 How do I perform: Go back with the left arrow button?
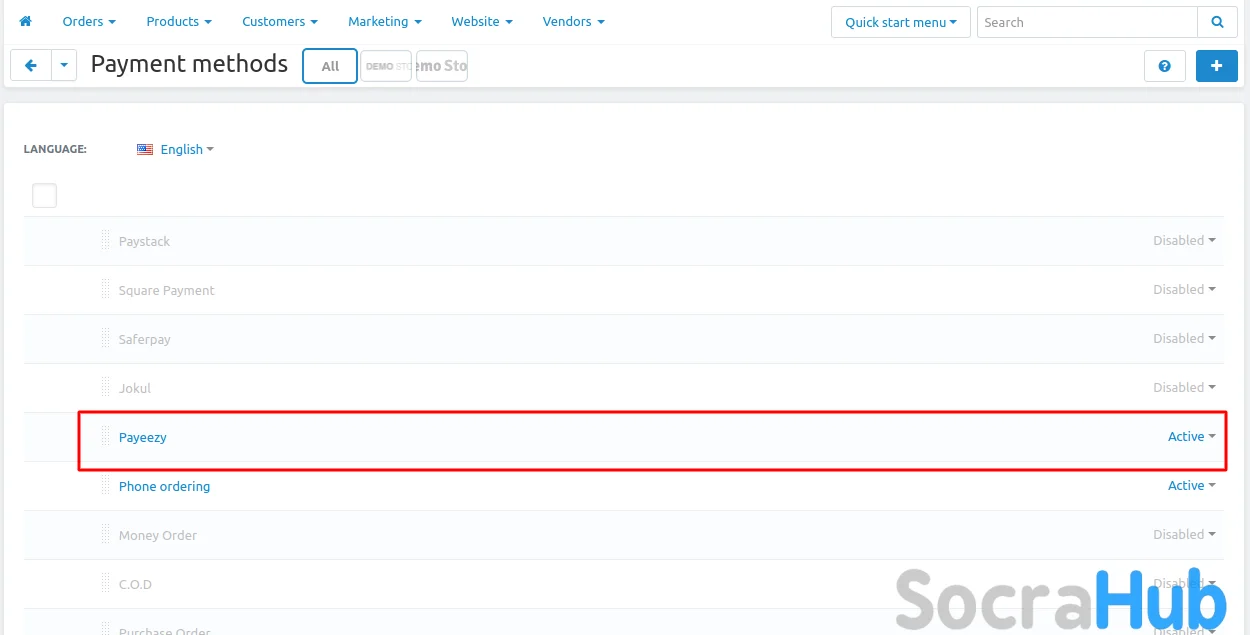coord(31,66)
